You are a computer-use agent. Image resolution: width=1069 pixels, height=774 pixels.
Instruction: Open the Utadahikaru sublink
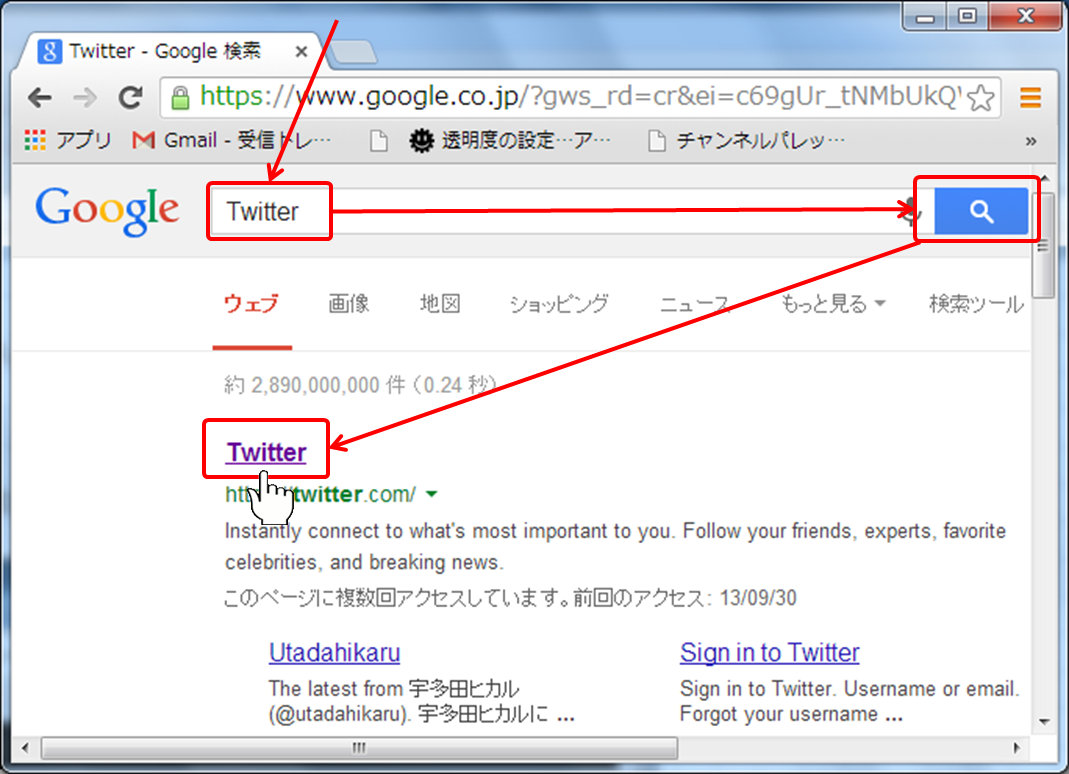click(334, 653)
